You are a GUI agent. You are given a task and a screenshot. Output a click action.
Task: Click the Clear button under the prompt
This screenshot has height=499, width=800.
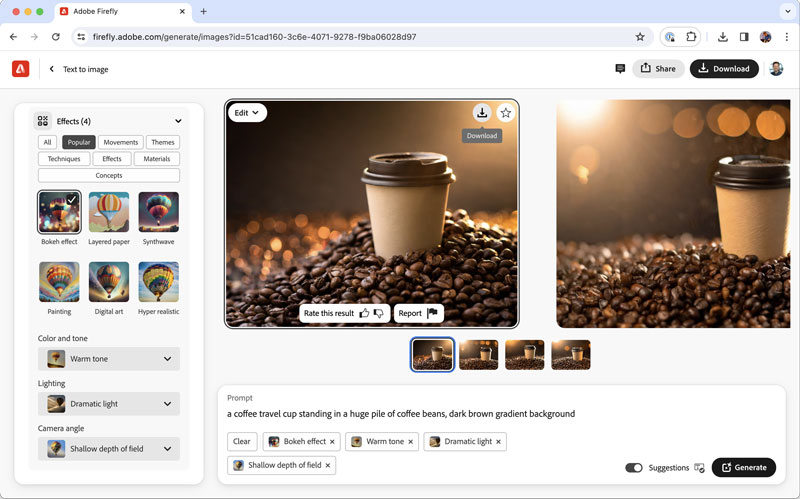click(x=242, y=441)
